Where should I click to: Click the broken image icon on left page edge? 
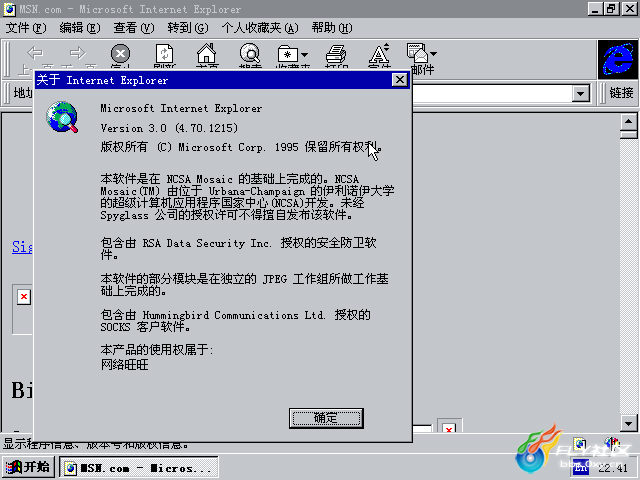(x=24, y=296)
